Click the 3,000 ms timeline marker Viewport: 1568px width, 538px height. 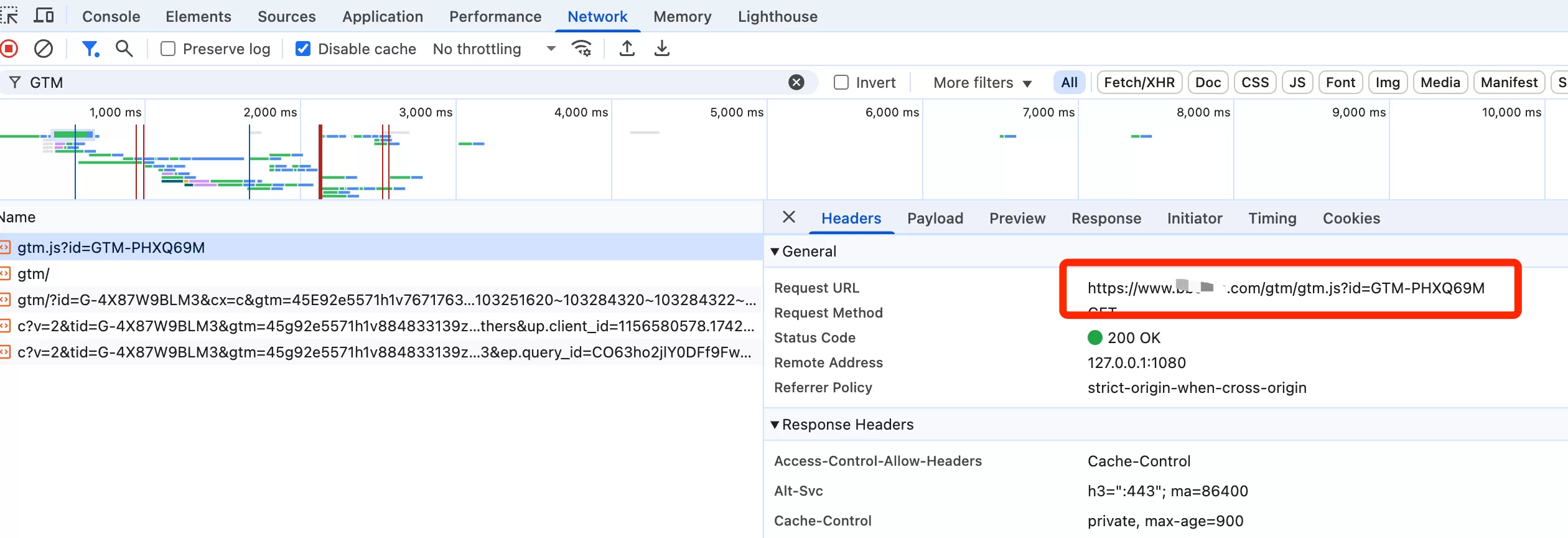[426, 113]
